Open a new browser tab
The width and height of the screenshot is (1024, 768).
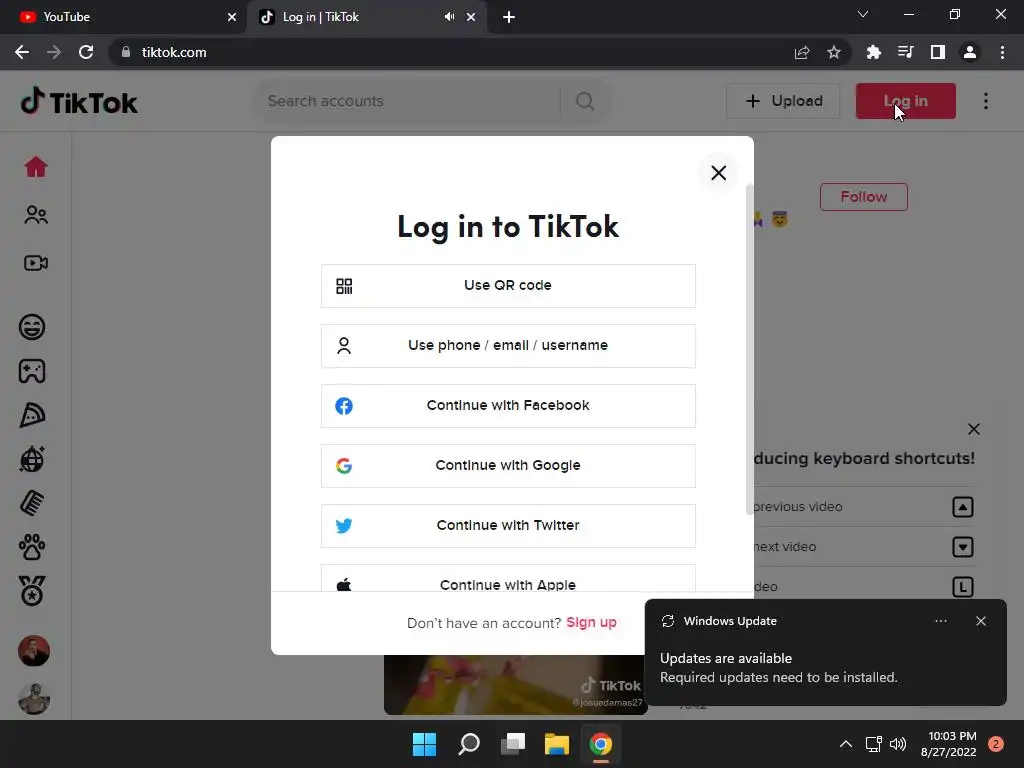click(x=509, y=17)
